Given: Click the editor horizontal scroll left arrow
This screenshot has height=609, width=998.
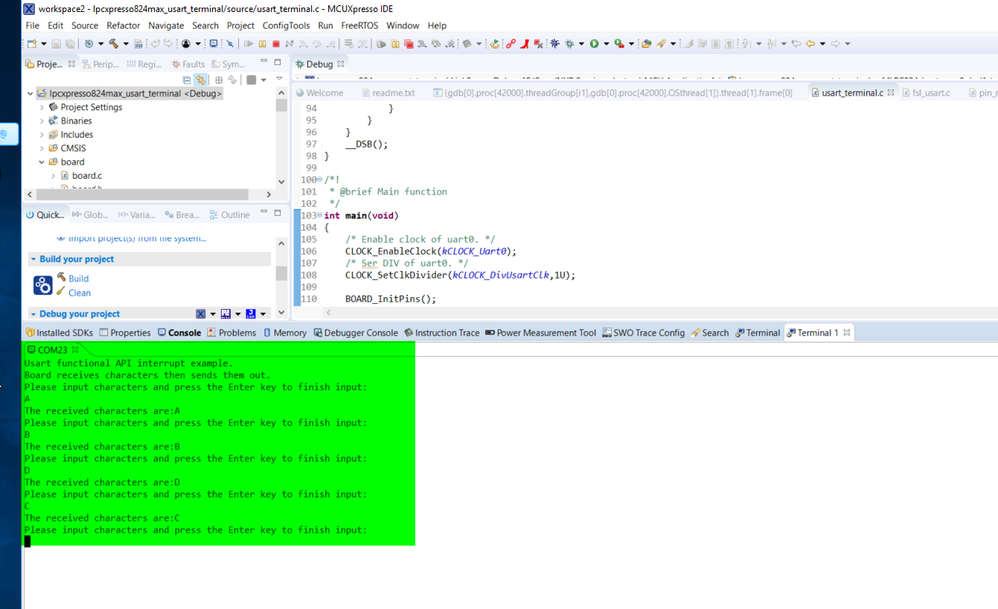Looking at the screenshot, I should tap(328, 312).
